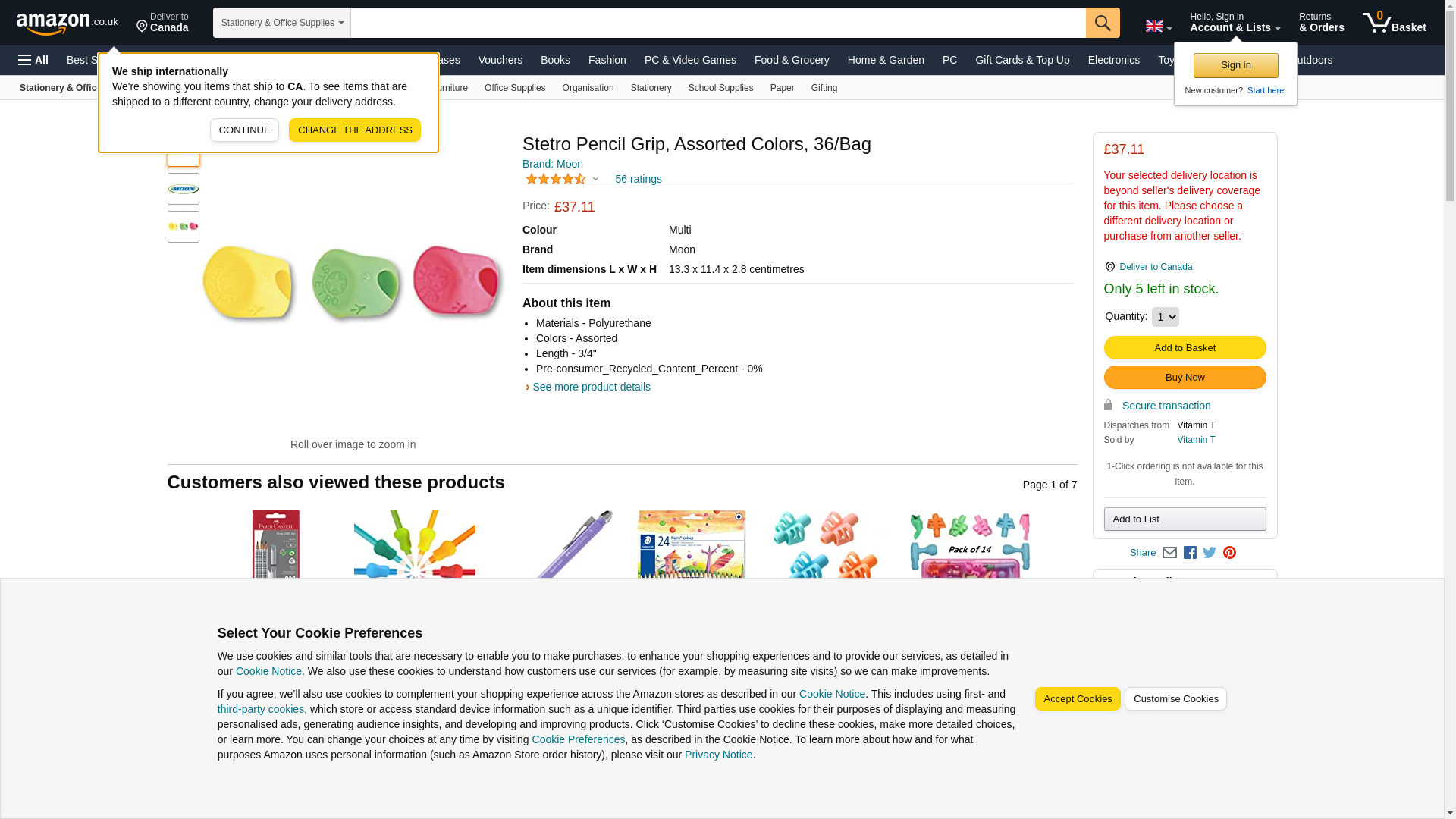Click Change the Address button
The image size is (1456, 819).
click(354, 130)
